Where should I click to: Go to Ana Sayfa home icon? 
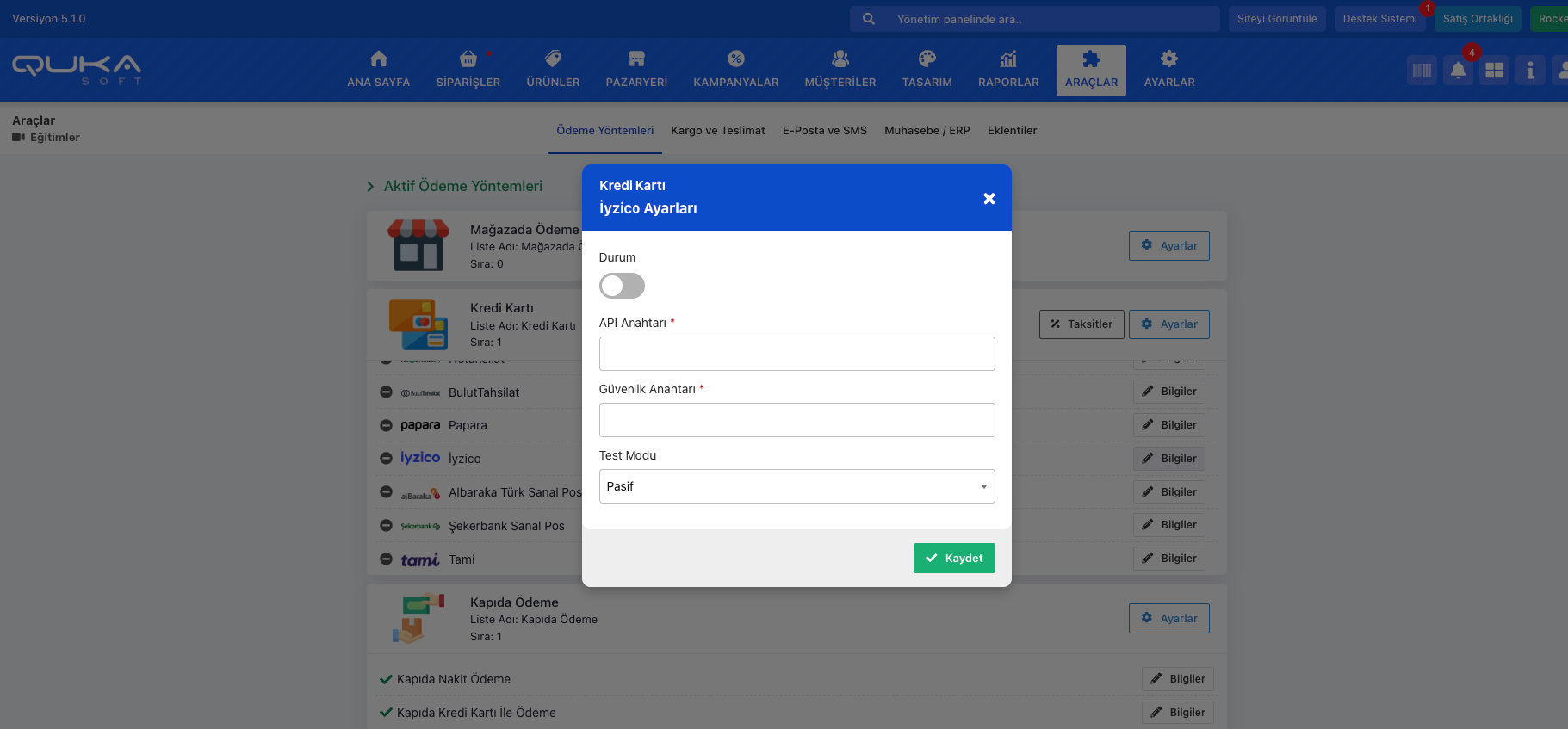379,59
